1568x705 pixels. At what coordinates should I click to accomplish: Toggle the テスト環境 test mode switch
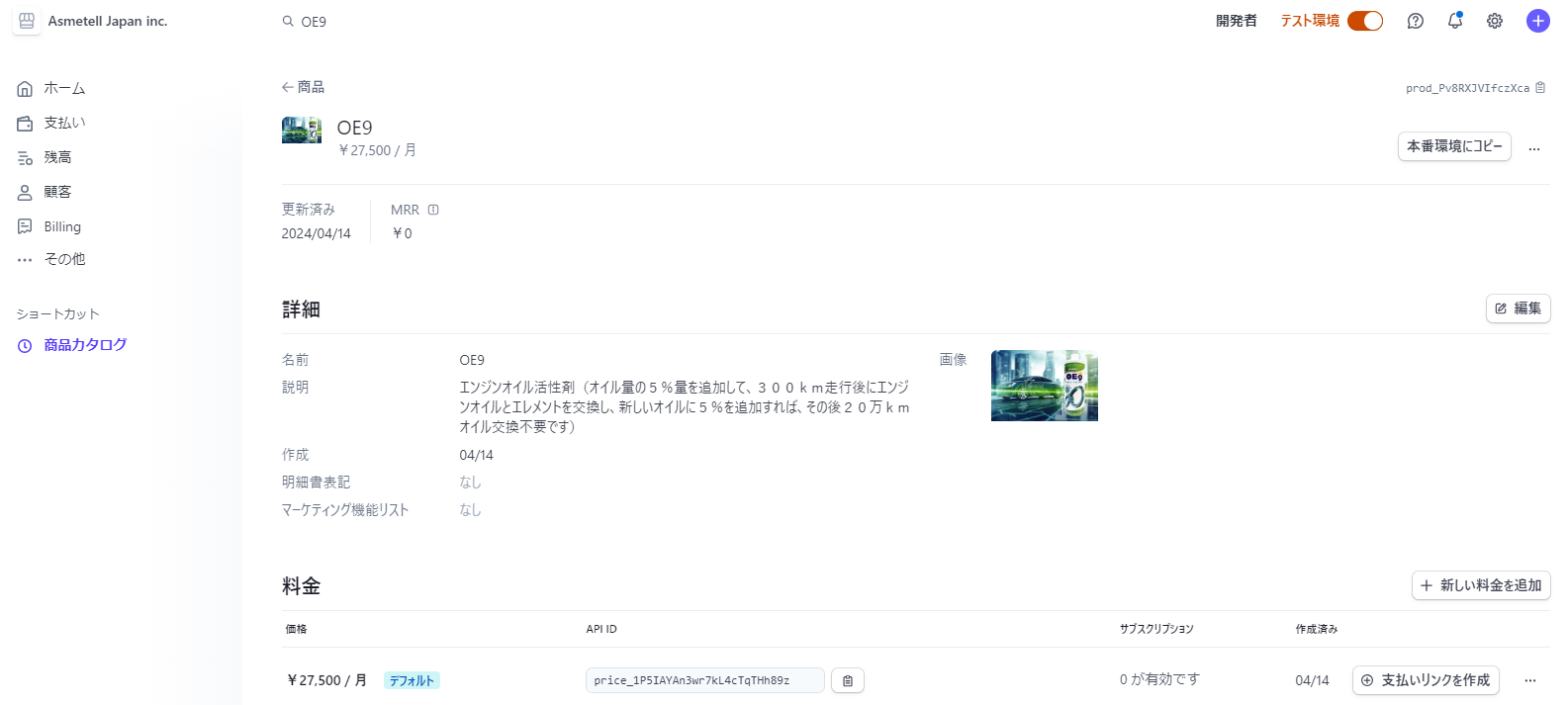tap(1365, 21)
